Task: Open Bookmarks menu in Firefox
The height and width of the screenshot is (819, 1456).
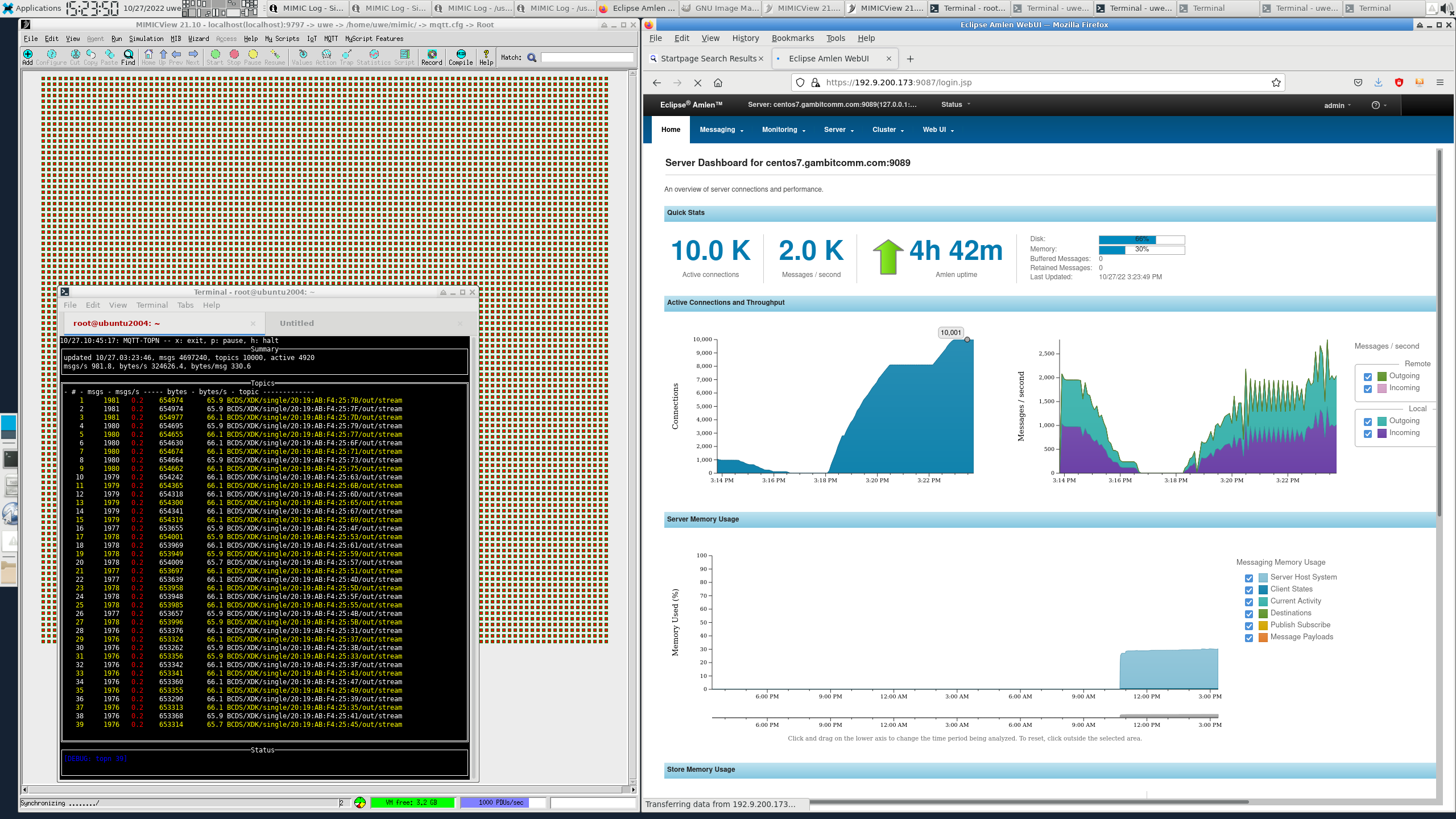Action: click(792, 38)
